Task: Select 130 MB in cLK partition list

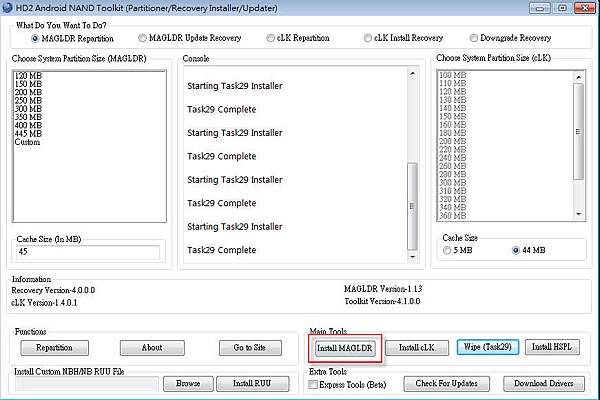Action: point(453,100)
